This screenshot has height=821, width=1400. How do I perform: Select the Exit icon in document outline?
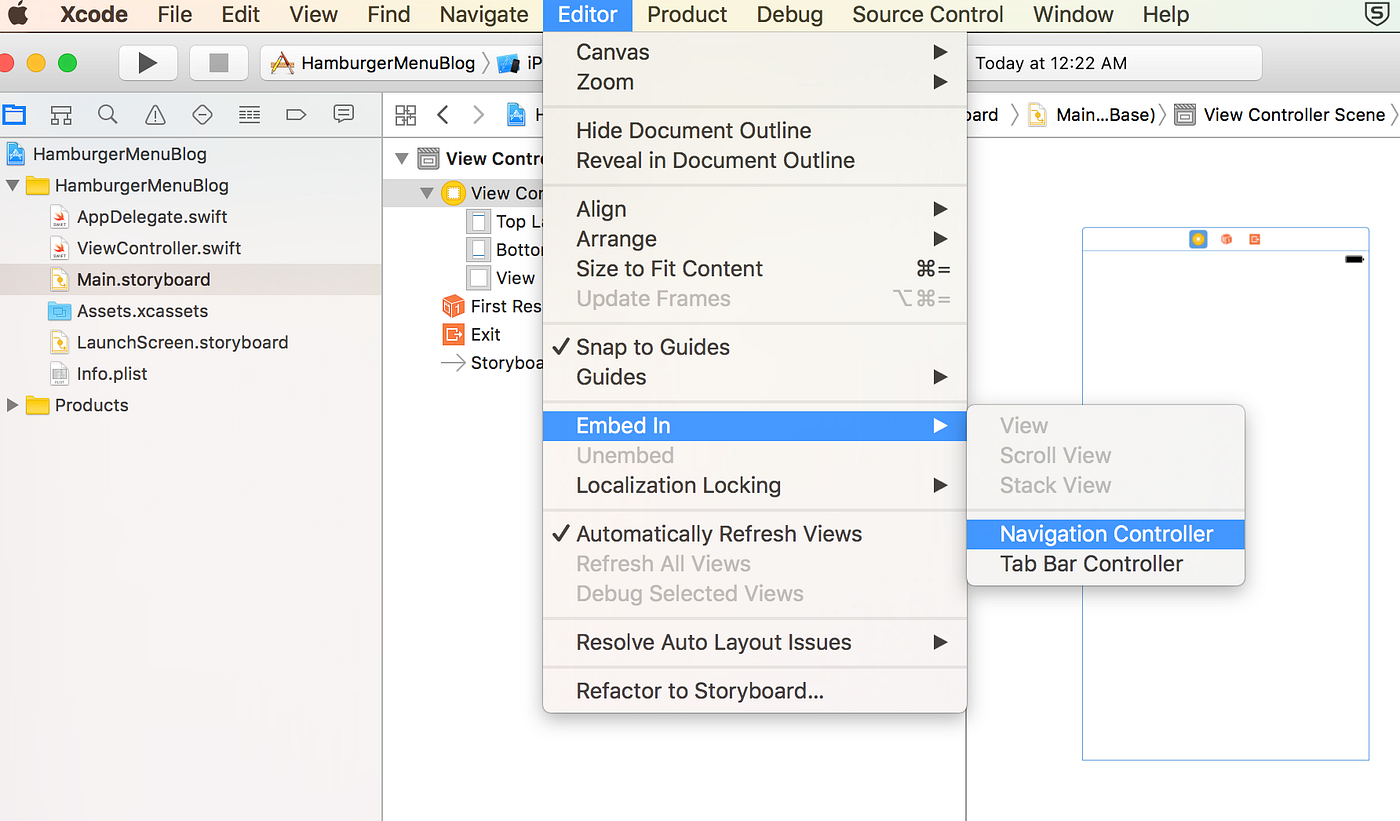(x=455, y=334)
